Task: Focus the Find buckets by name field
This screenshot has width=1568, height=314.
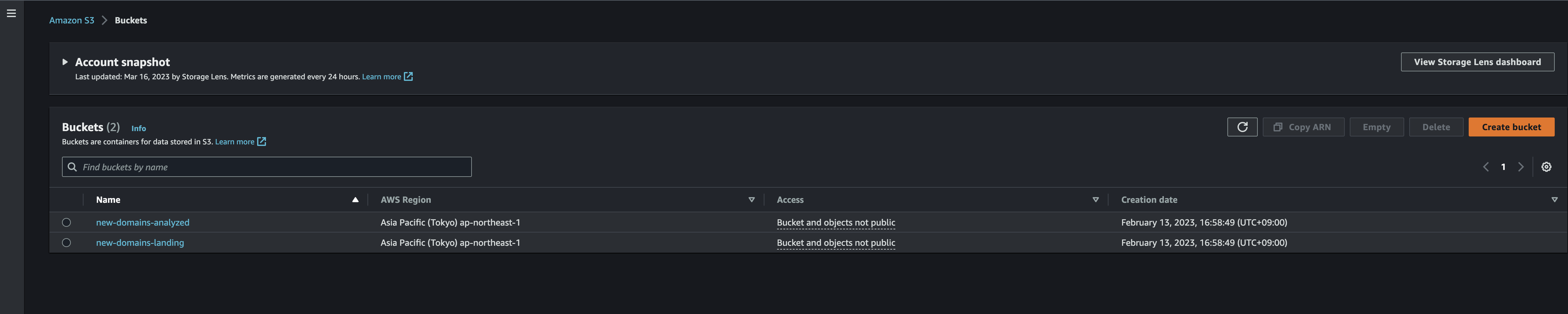Action: pos(274,167)
